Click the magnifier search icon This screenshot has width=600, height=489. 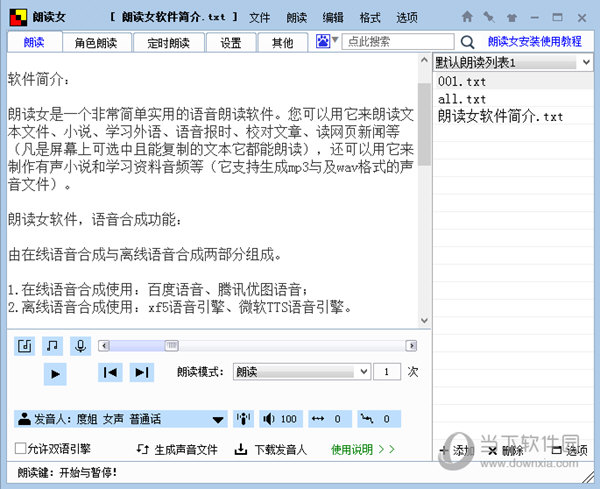tap(468, 42)
